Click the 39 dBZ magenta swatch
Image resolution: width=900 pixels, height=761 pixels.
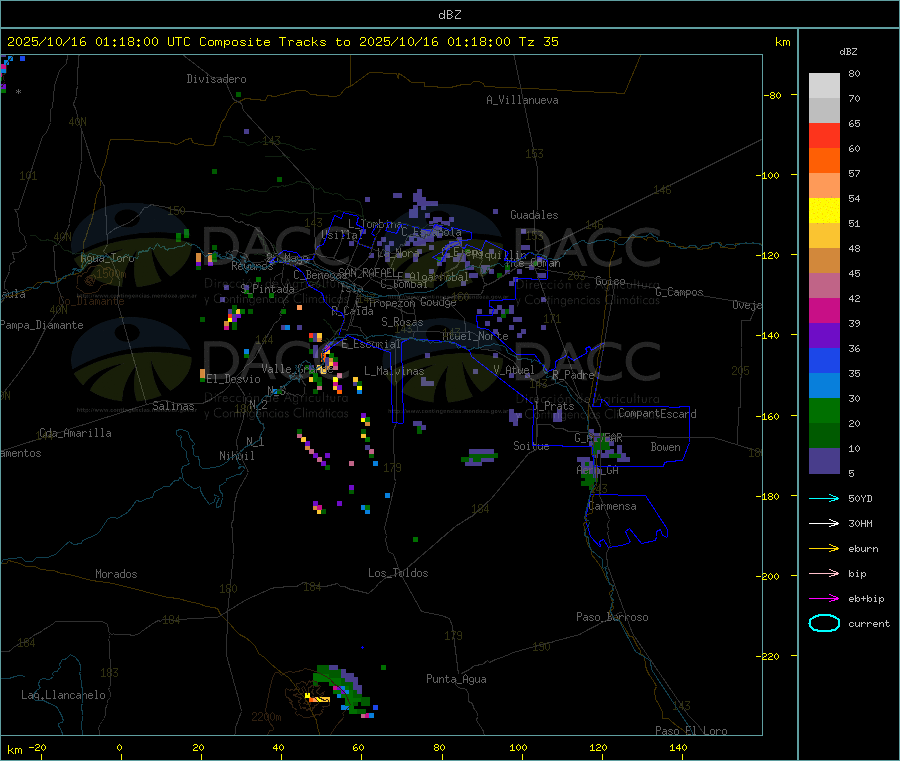[x=824, y=310]
